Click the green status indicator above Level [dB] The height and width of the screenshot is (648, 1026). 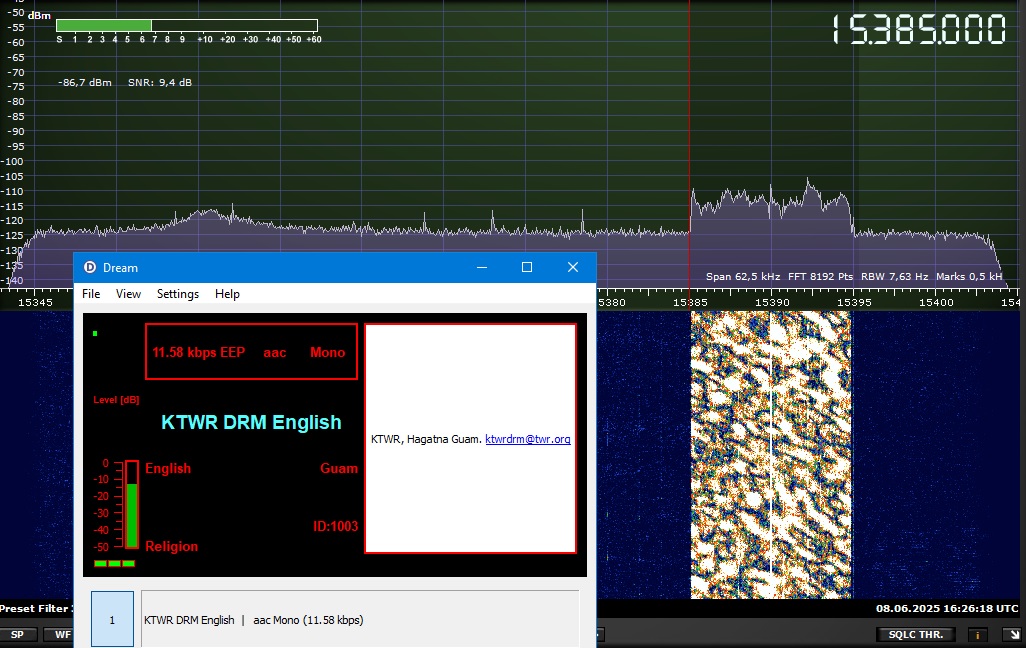click(x=95, y=334)
